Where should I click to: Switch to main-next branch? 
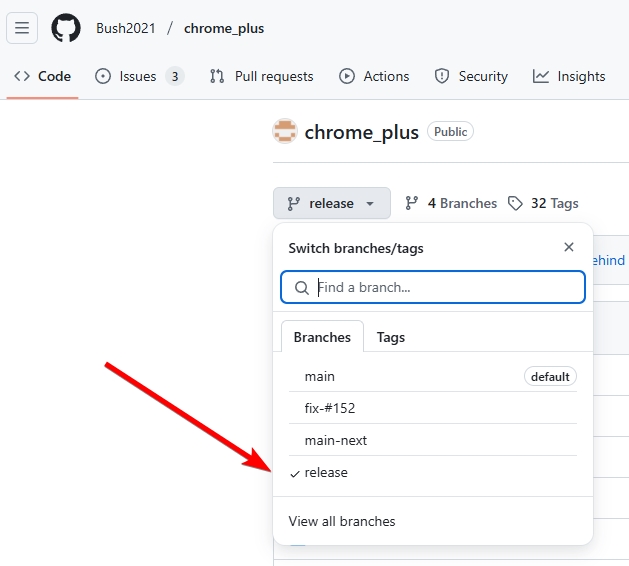[336, 440]
